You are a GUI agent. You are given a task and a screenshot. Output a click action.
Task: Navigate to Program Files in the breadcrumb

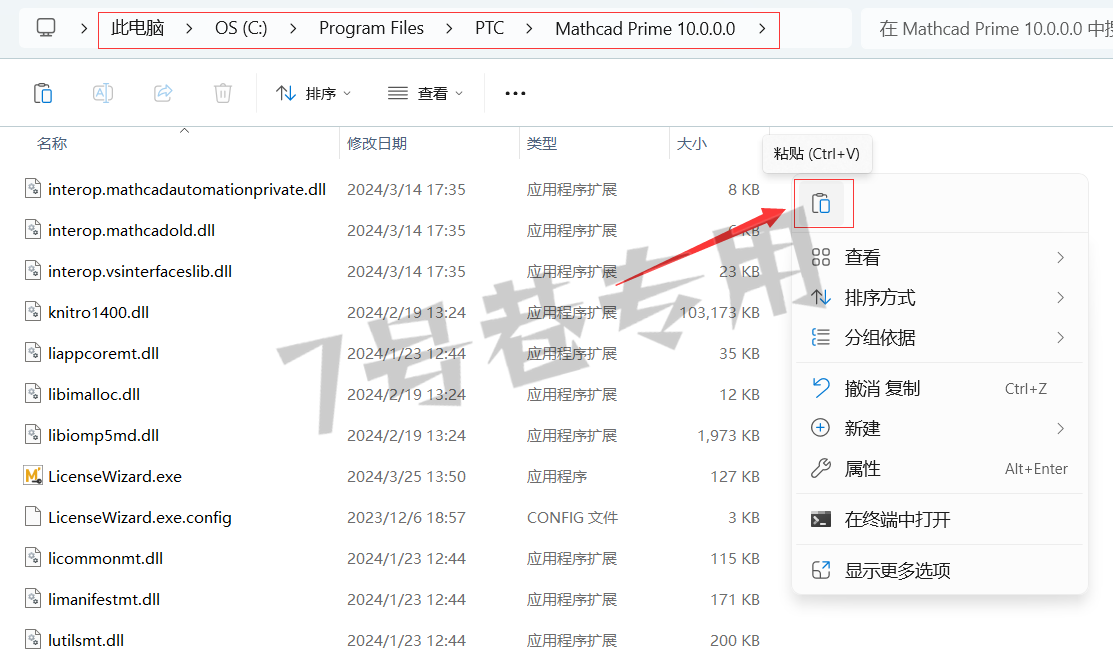point(371,28)
